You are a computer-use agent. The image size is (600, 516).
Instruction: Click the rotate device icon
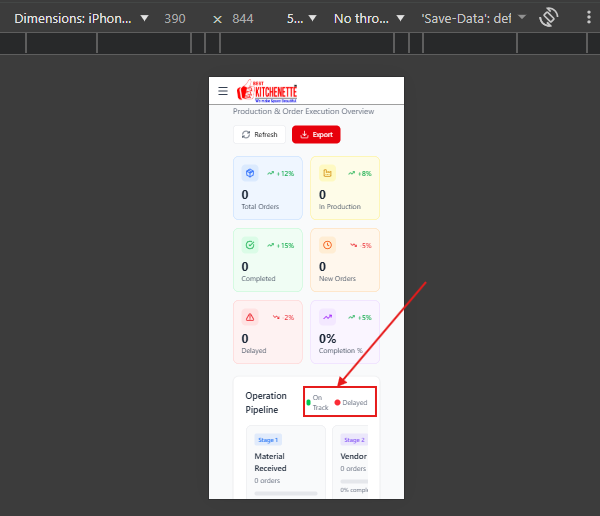tap(548, 18)
